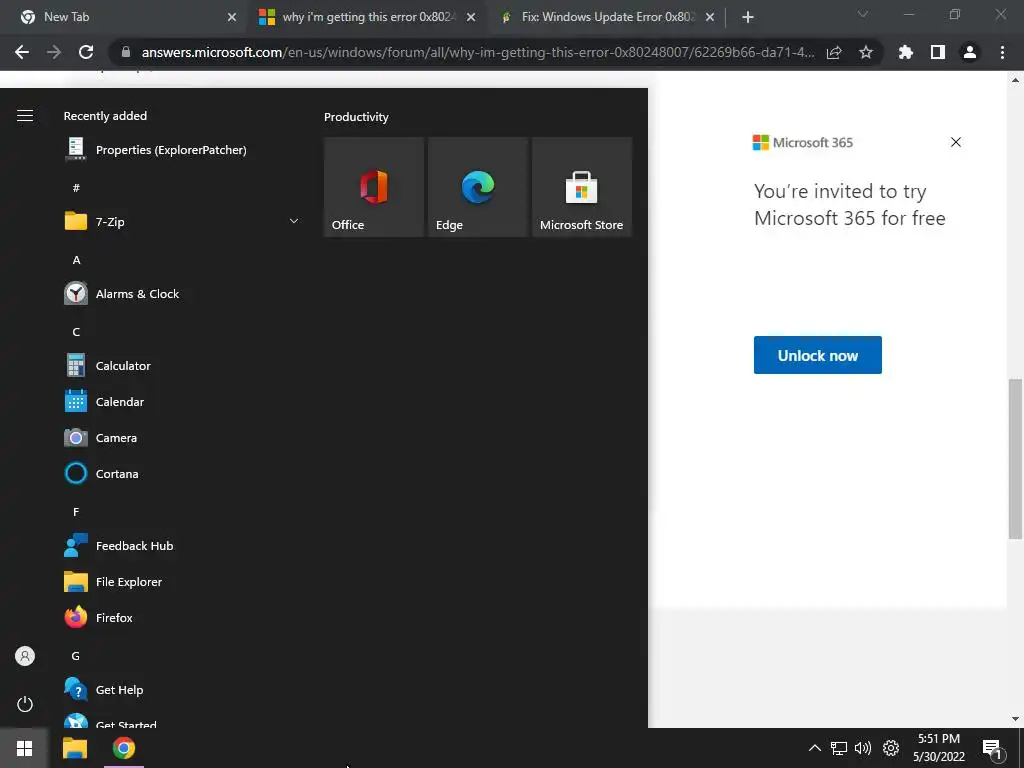
Task: Switch to the 'why i'm getting this error' tab
Action: click(x=367, y=17)
